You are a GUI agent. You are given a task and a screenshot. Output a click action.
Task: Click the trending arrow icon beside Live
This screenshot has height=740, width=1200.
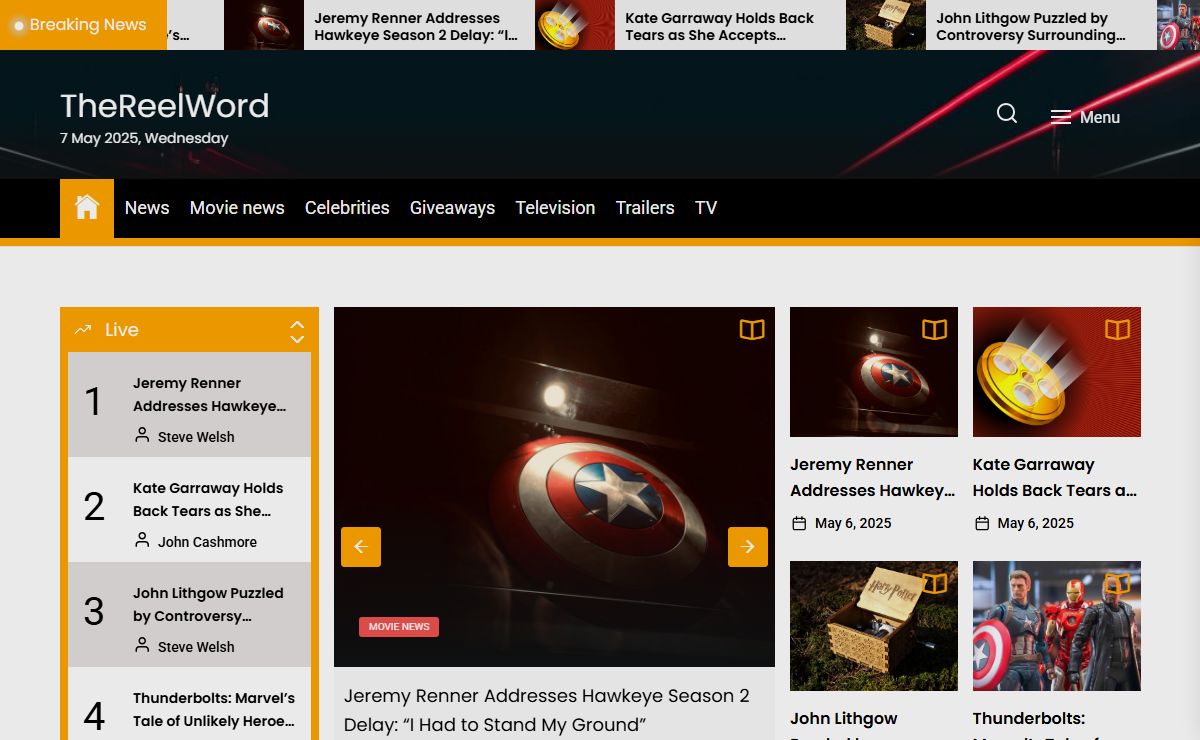click(x=83, y=329)
